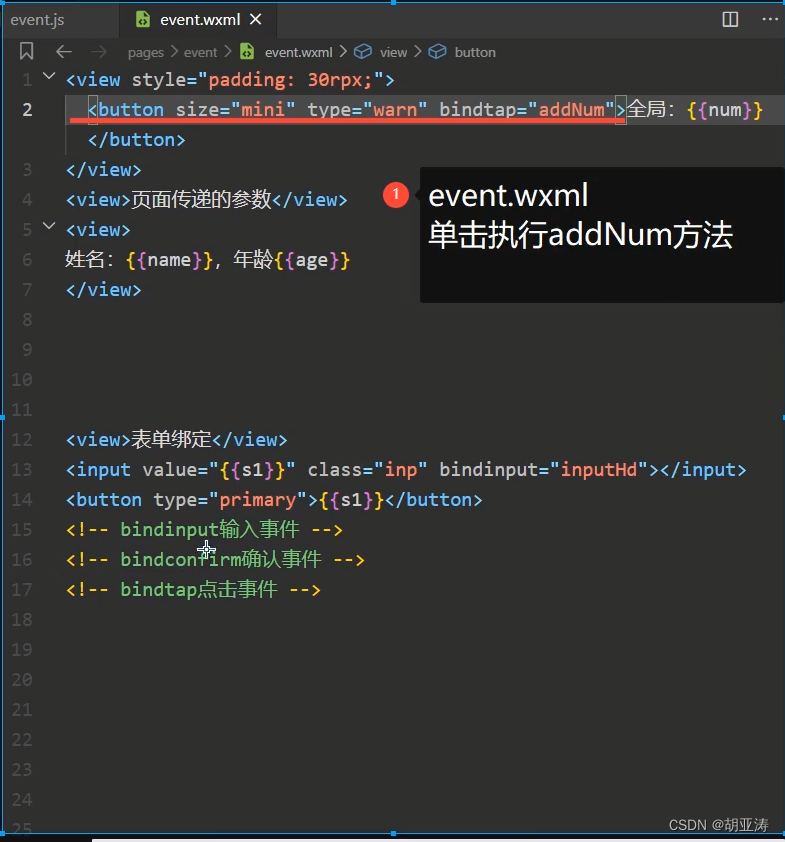Click the padding: 30rpx; style value

coord(290,80)
